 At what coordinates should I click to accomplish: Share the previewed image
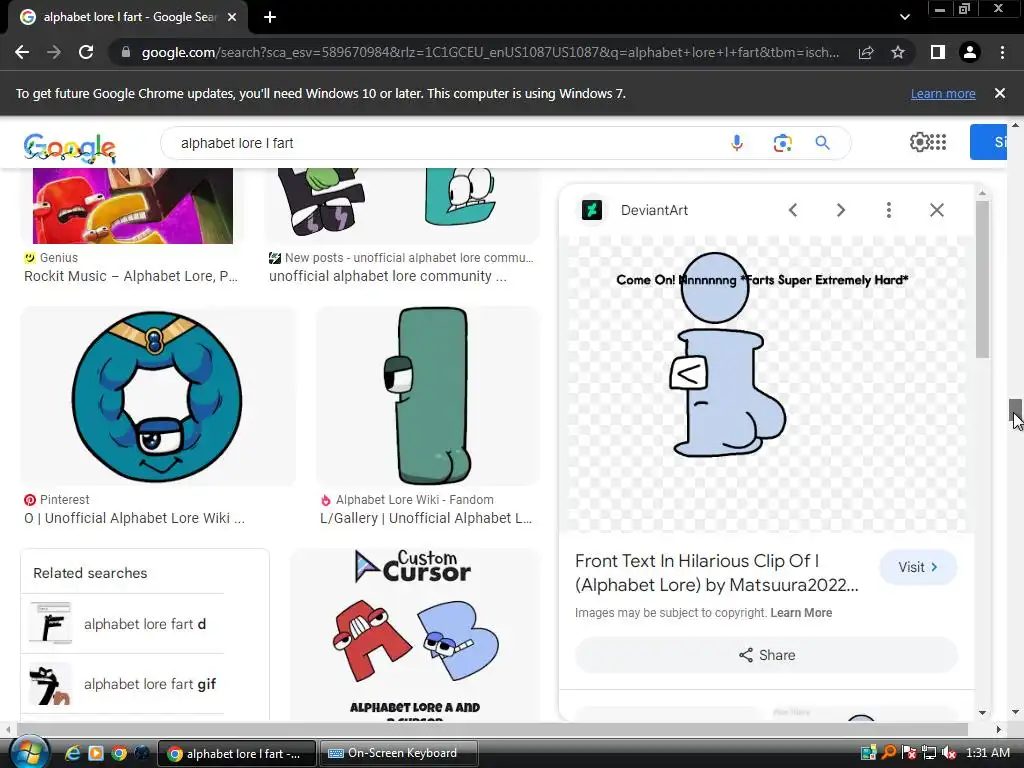tap(766, 655)
